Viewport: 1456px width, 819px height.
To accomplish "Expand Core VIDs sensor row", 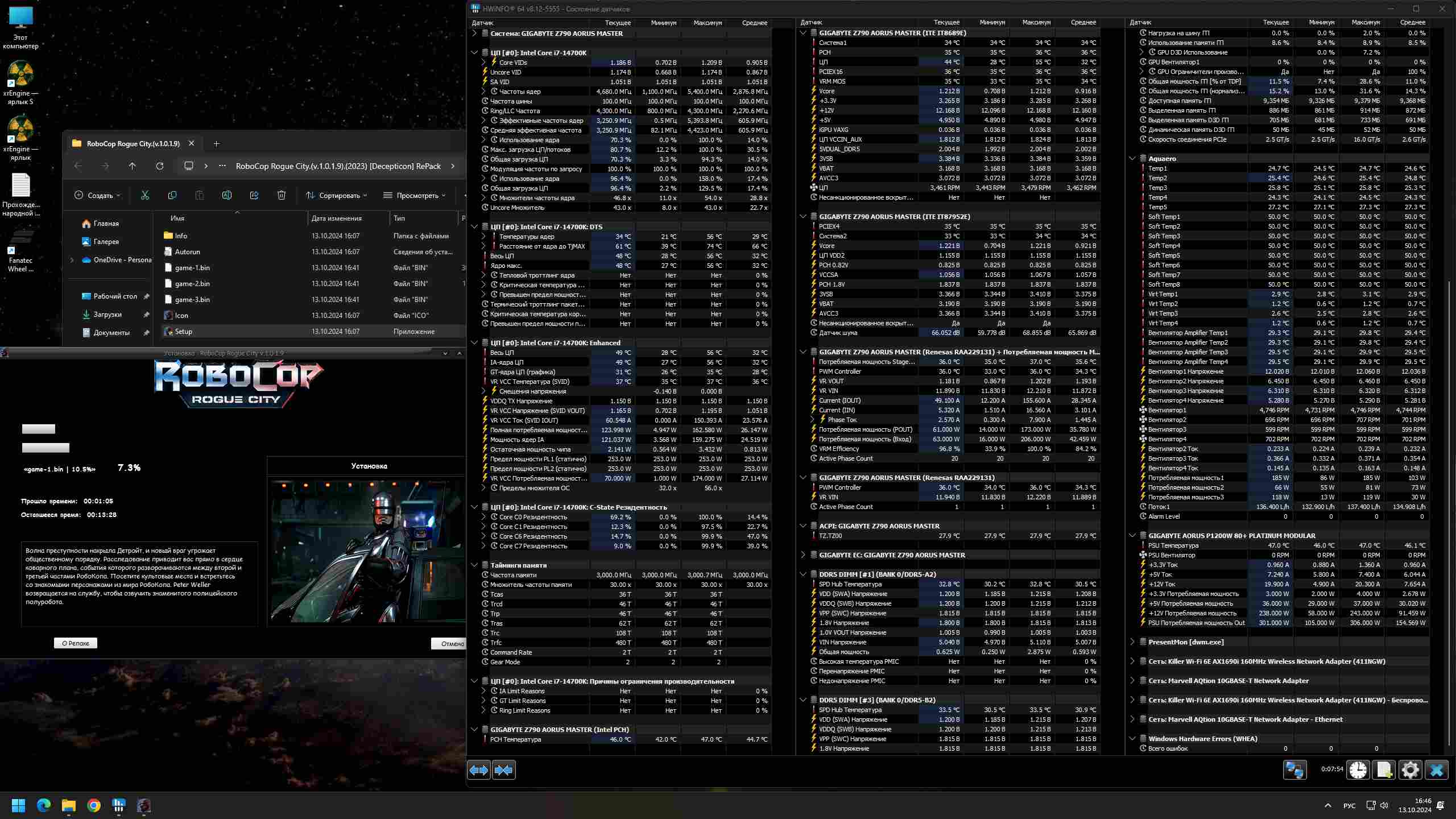I will pos(483,63).
